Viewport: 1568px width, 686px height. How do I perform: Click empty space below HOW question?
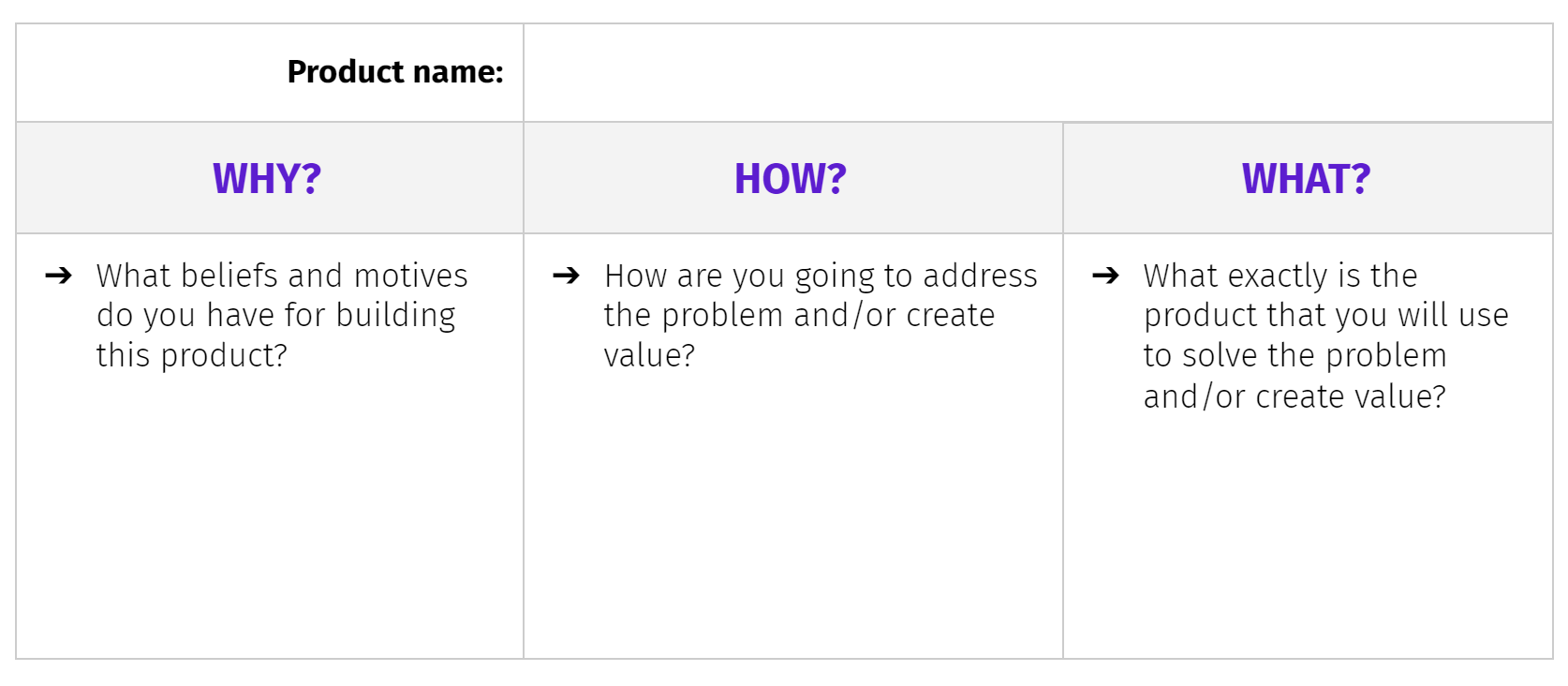[x=793, y=515]
